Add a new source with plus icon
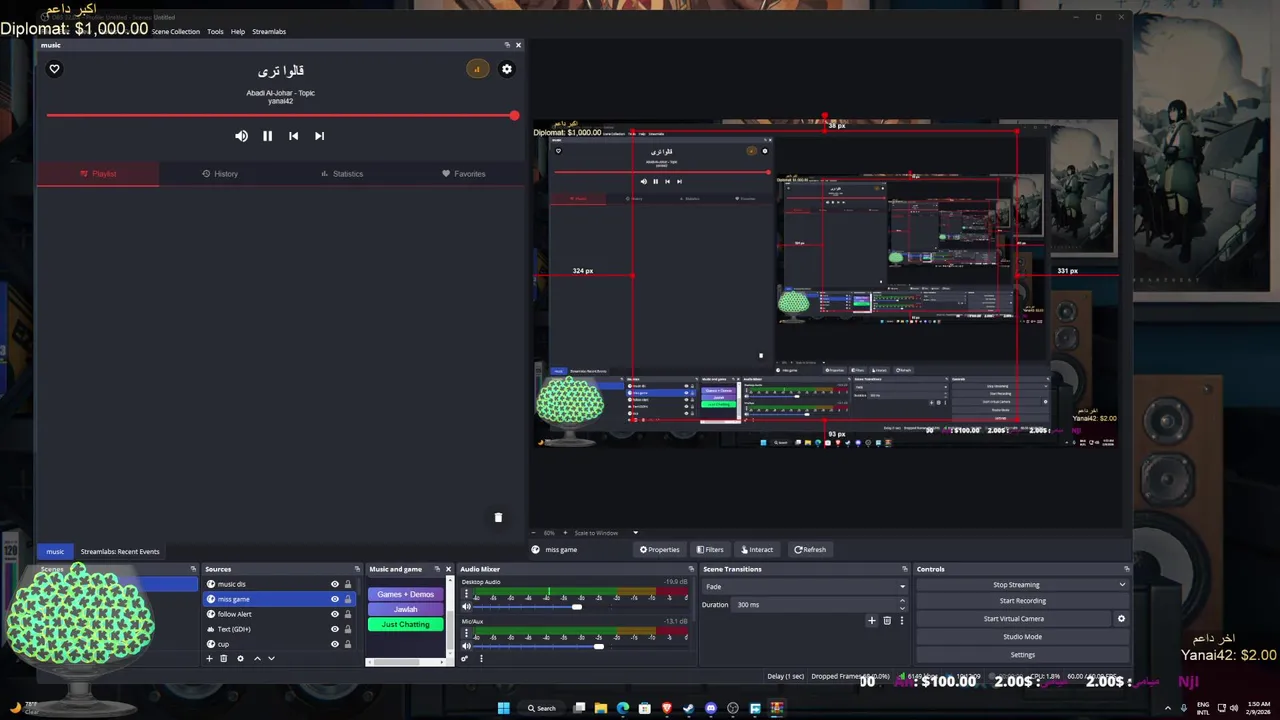The image size is (1280, 720). pyautogui.click(x=209, y=658)
